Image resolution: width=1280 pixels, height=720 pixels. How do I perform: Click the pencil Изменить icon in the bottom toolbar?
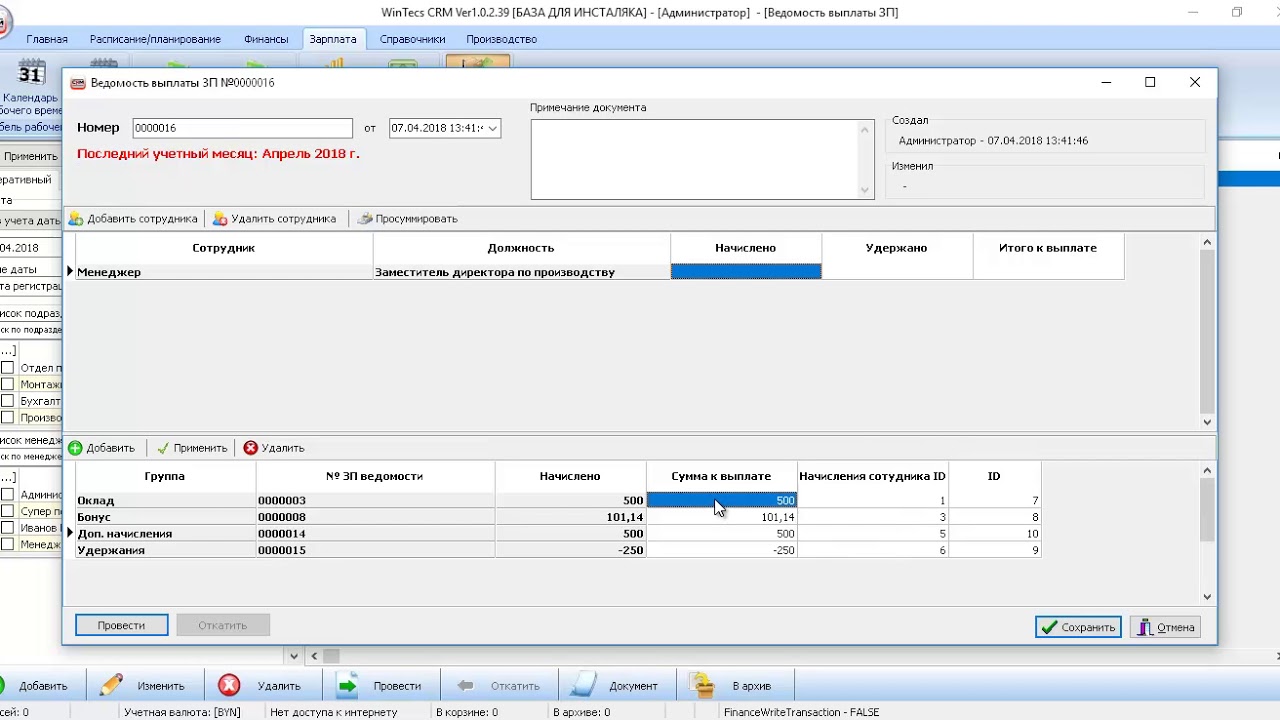(112, 685)
